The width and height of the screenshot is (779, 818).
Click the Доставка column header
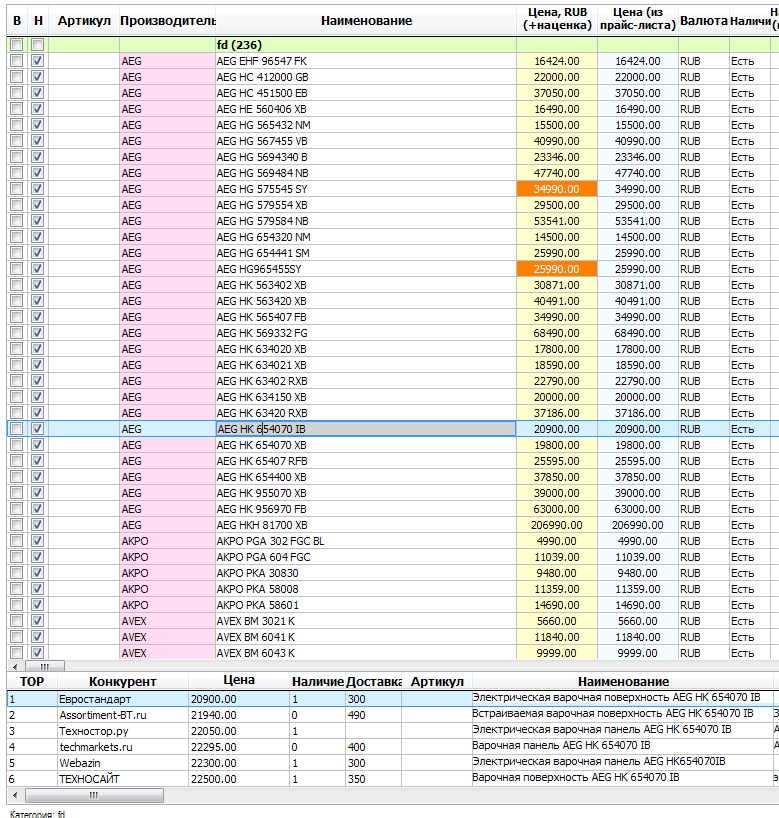374,681
